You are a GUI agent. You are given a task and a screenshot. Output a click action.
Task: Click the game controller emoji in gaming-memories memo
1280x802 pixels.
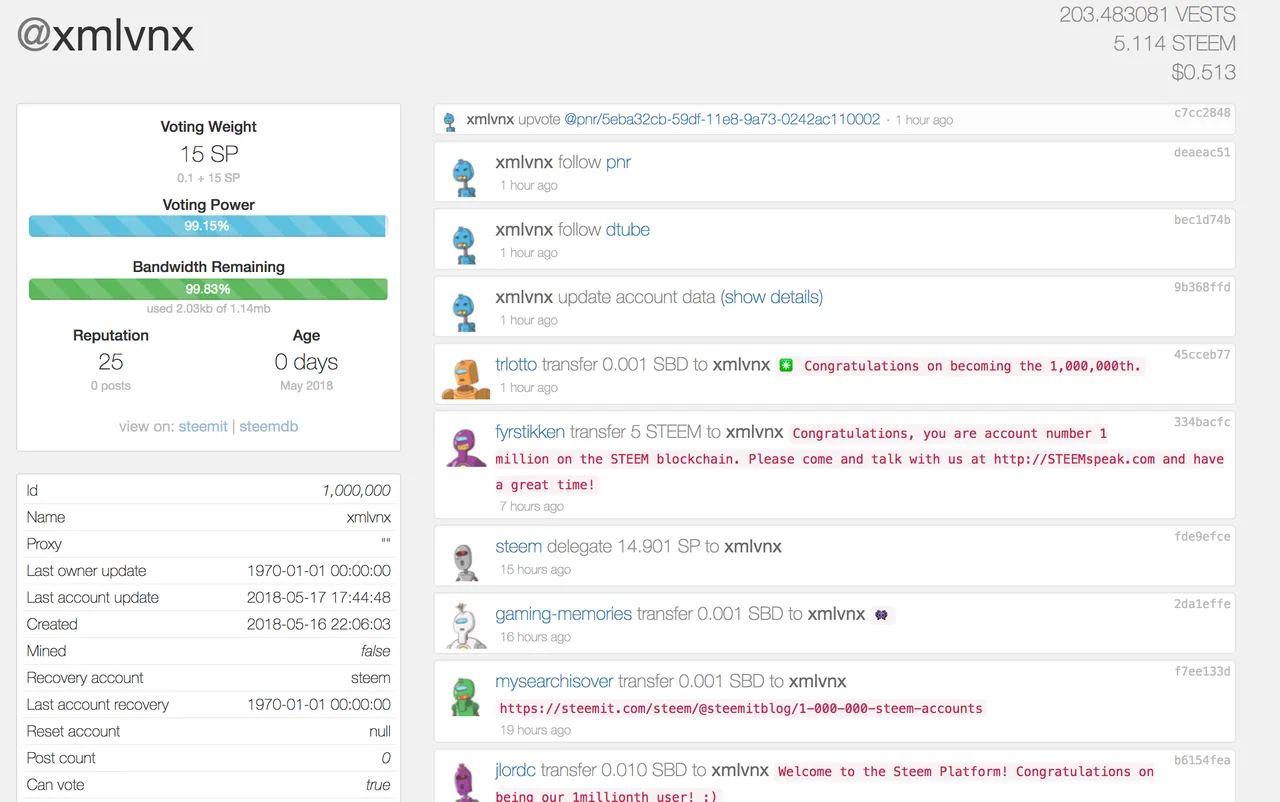[881, 615]
